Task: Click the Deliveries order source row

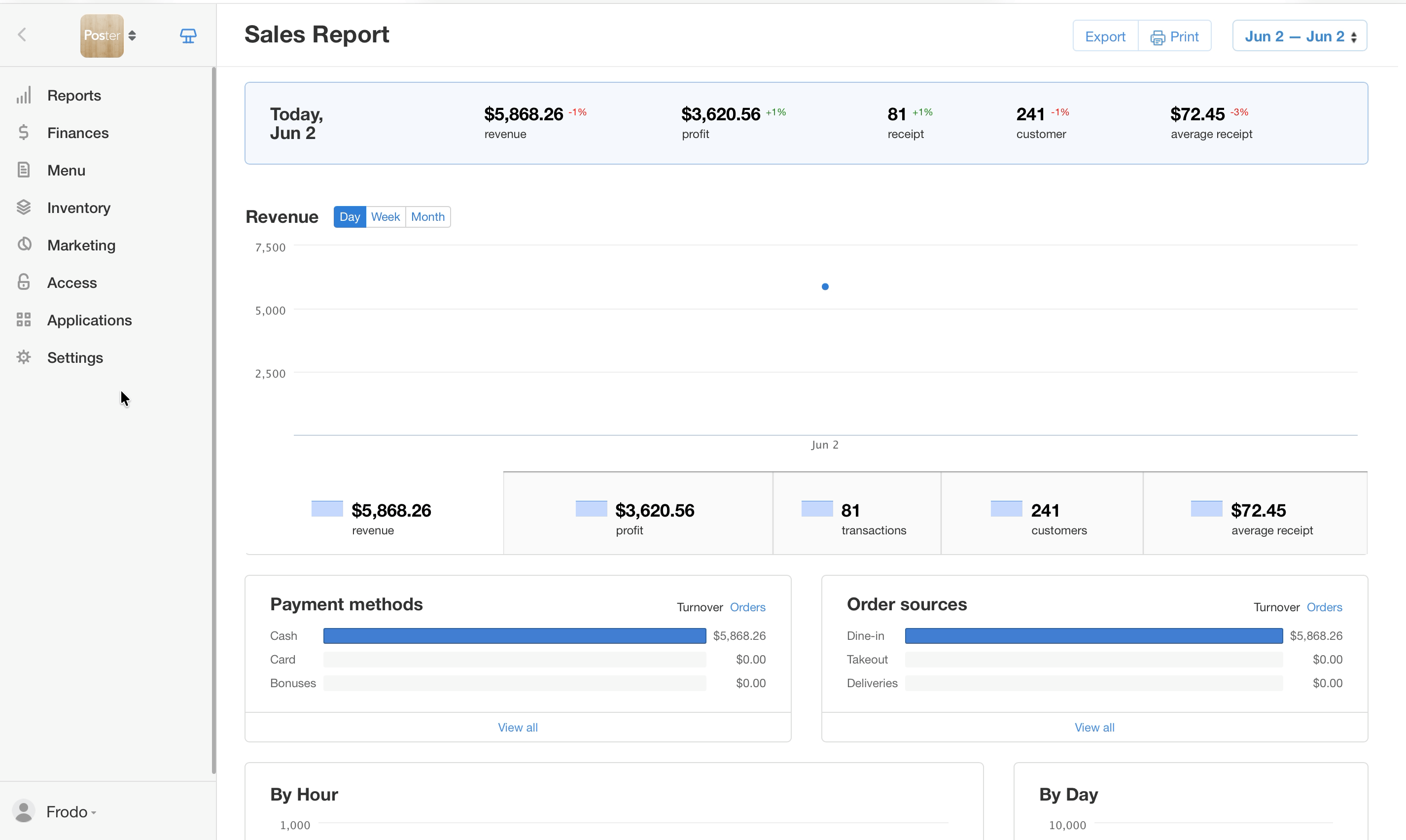Action: point(1095,683)
